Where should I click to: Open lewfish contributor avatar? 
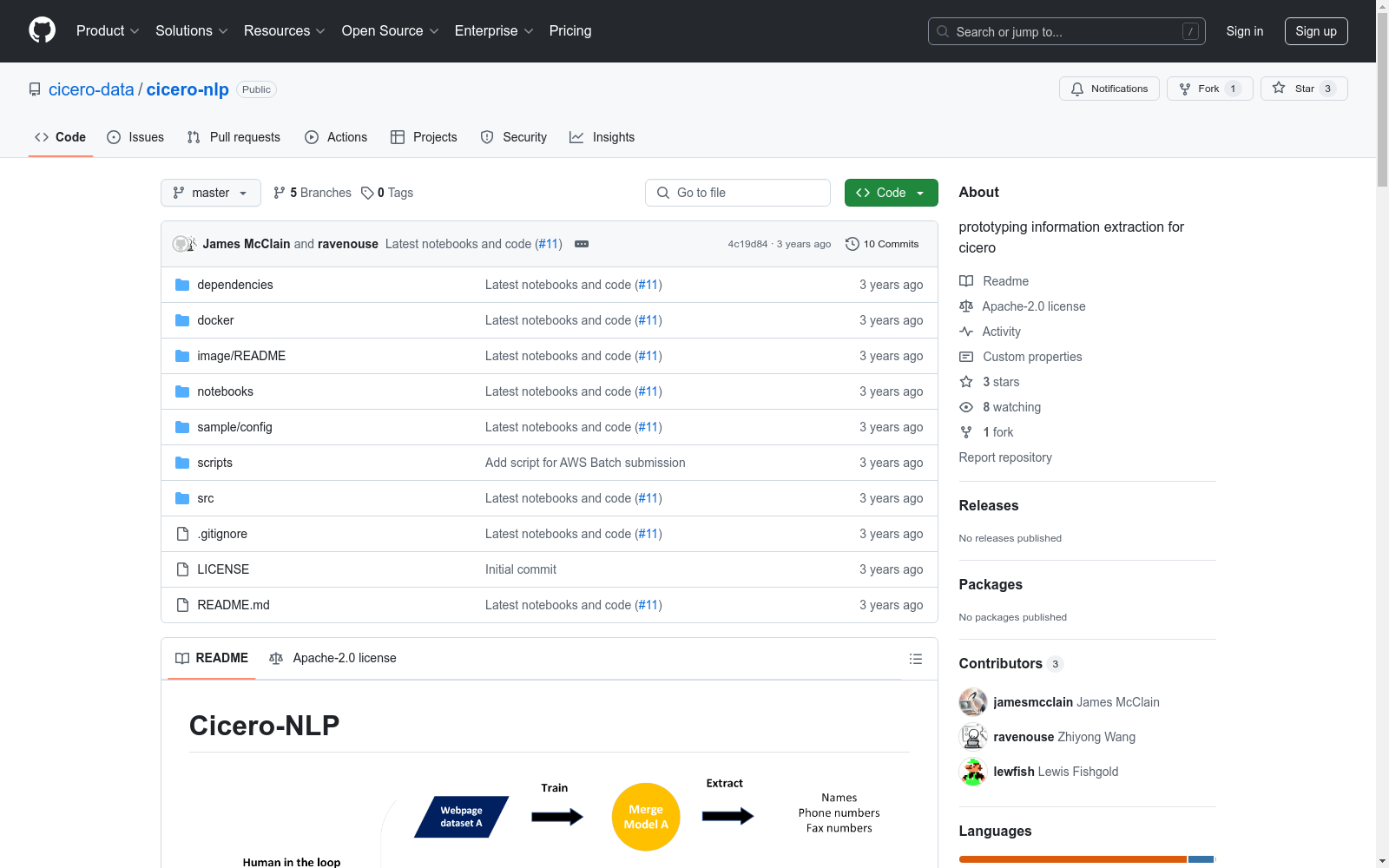973,772
